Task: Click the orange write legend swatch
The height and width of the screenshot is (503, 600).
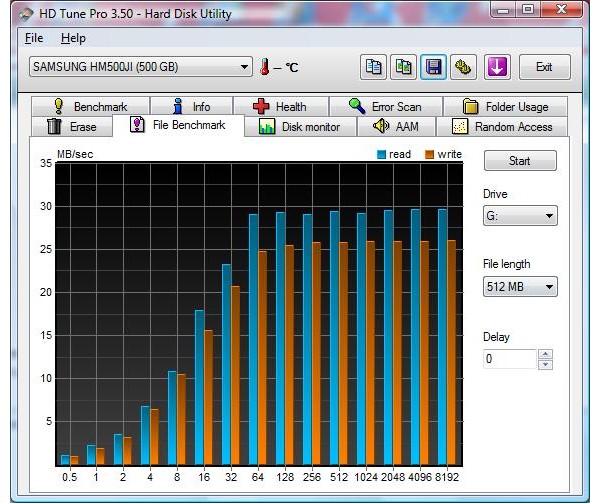Action: coord(429,155)
